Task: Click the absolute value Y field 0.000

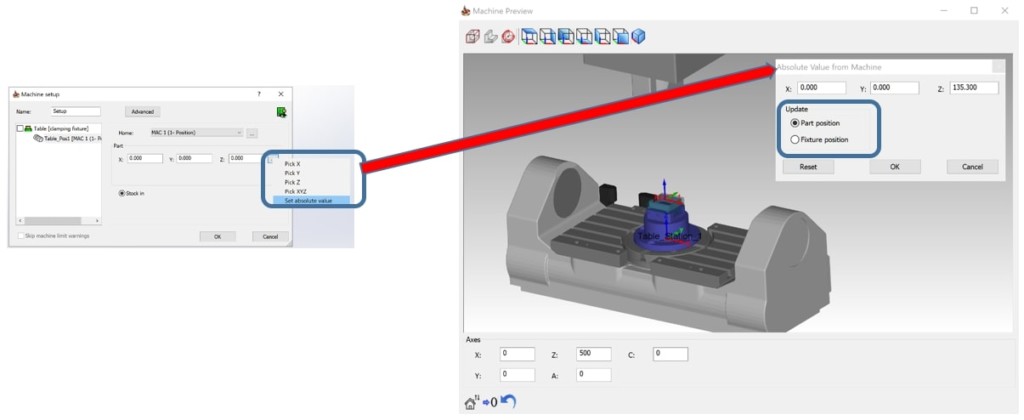Action: point(895,88)
